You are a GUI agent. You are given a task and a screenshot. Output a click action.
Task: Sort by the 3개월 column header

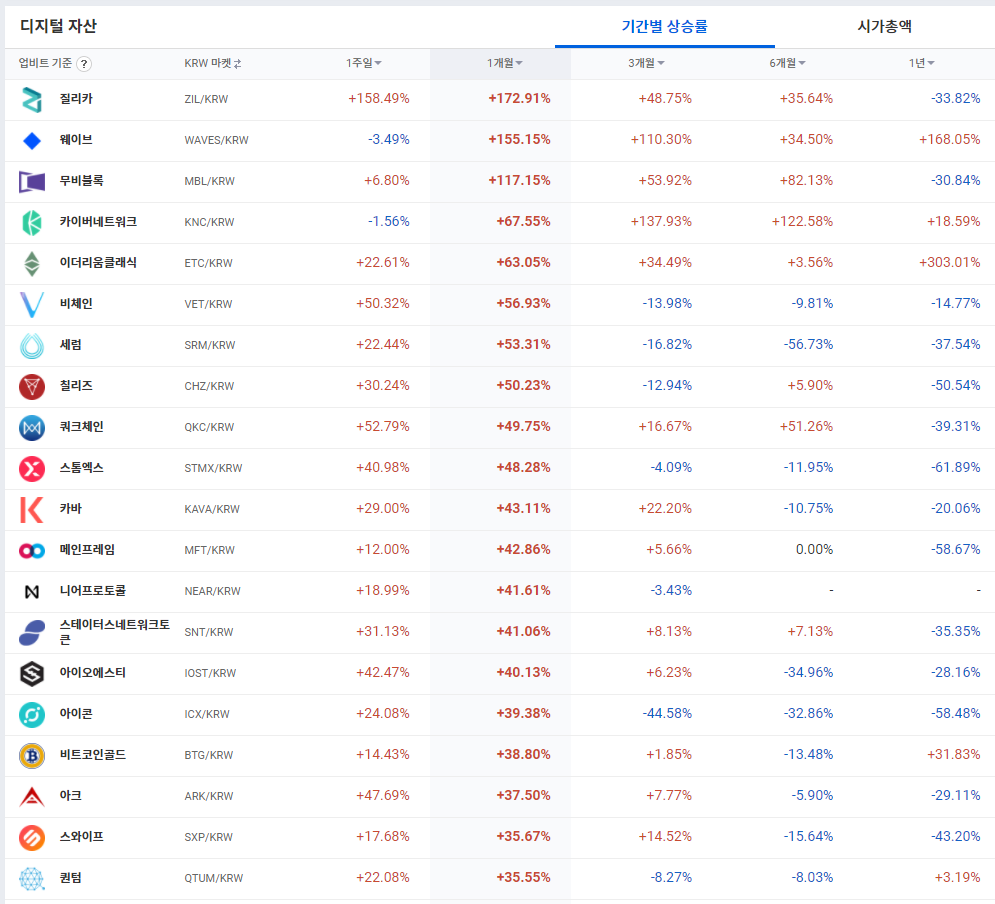[x=646, y=63]
